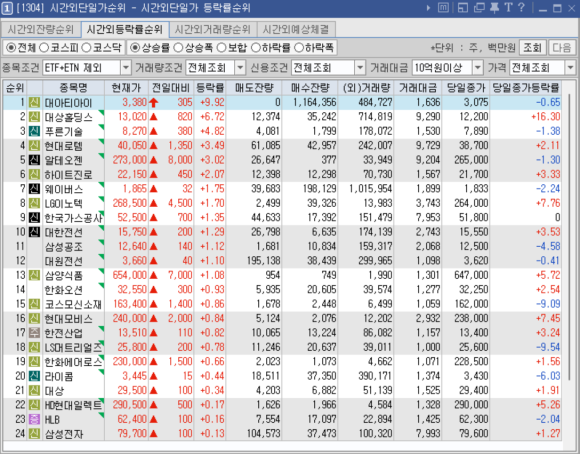This screenshot has height=454, width=580.
Task: Click the T font size icon
Action: tap(508, 8)
